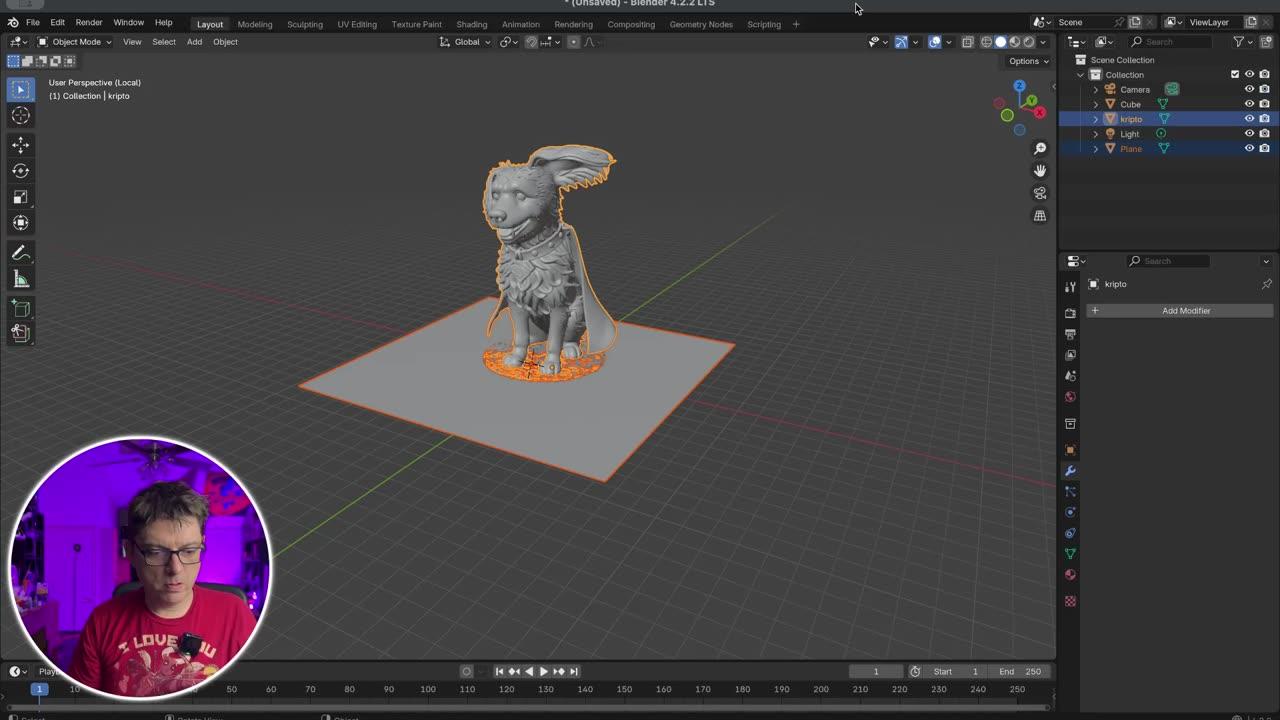Select the Annotate tool

[x=20, y=253]
